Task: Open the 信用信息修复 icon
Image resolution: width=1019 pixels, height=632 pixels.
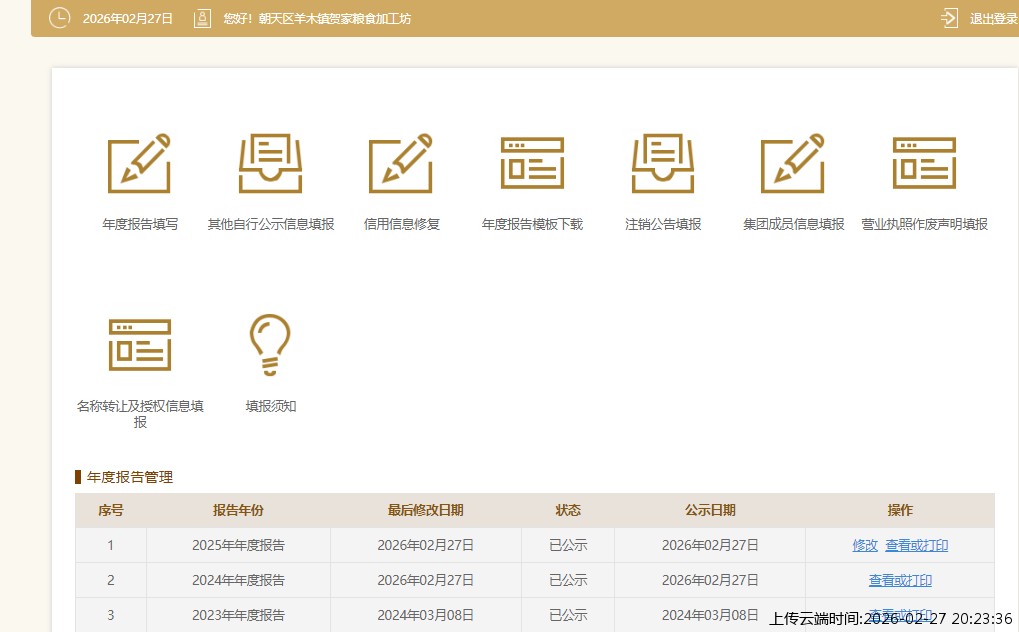Action: tap(401, 163)
